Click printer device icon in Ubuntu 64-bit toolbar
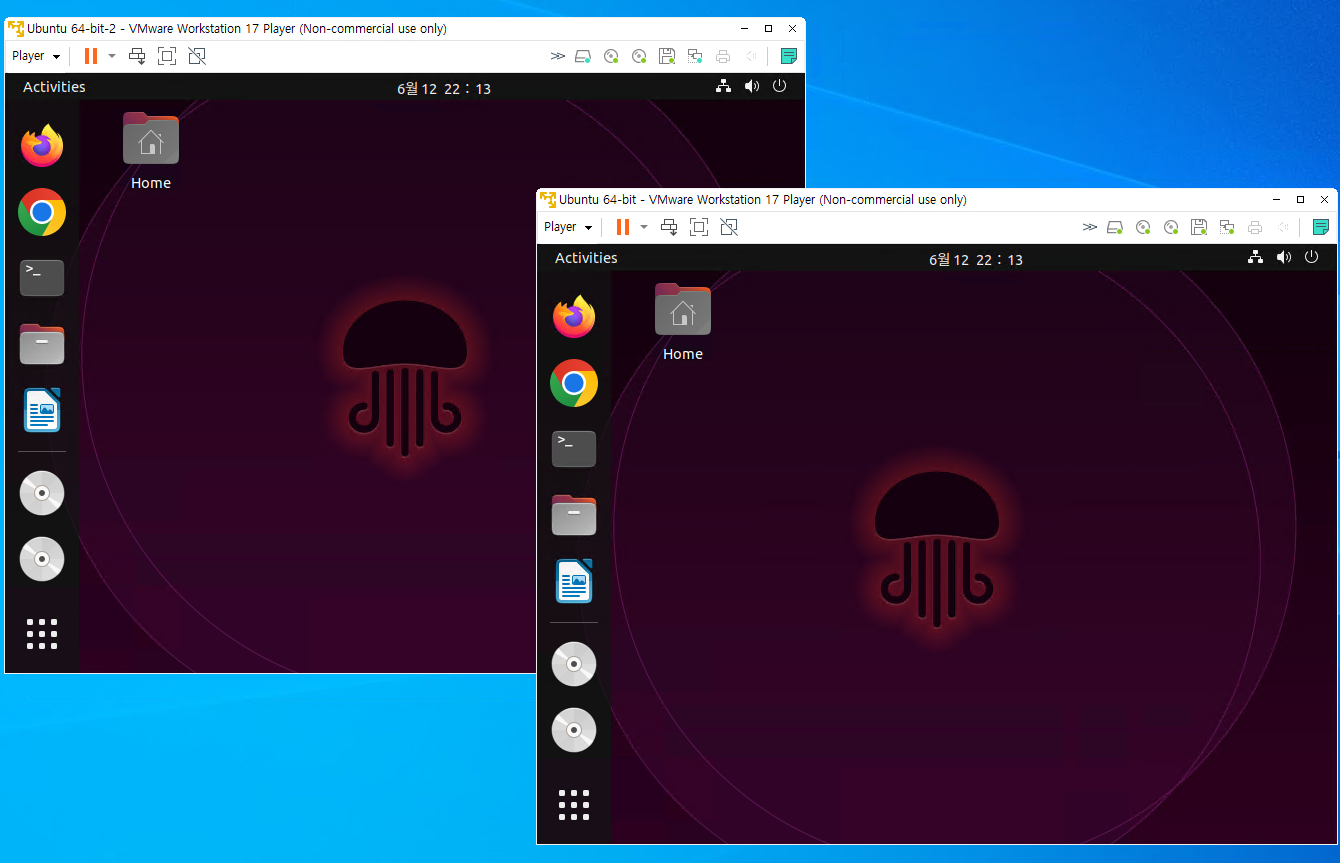The height and width of the screenshot is (863, 1340). 1255,227
